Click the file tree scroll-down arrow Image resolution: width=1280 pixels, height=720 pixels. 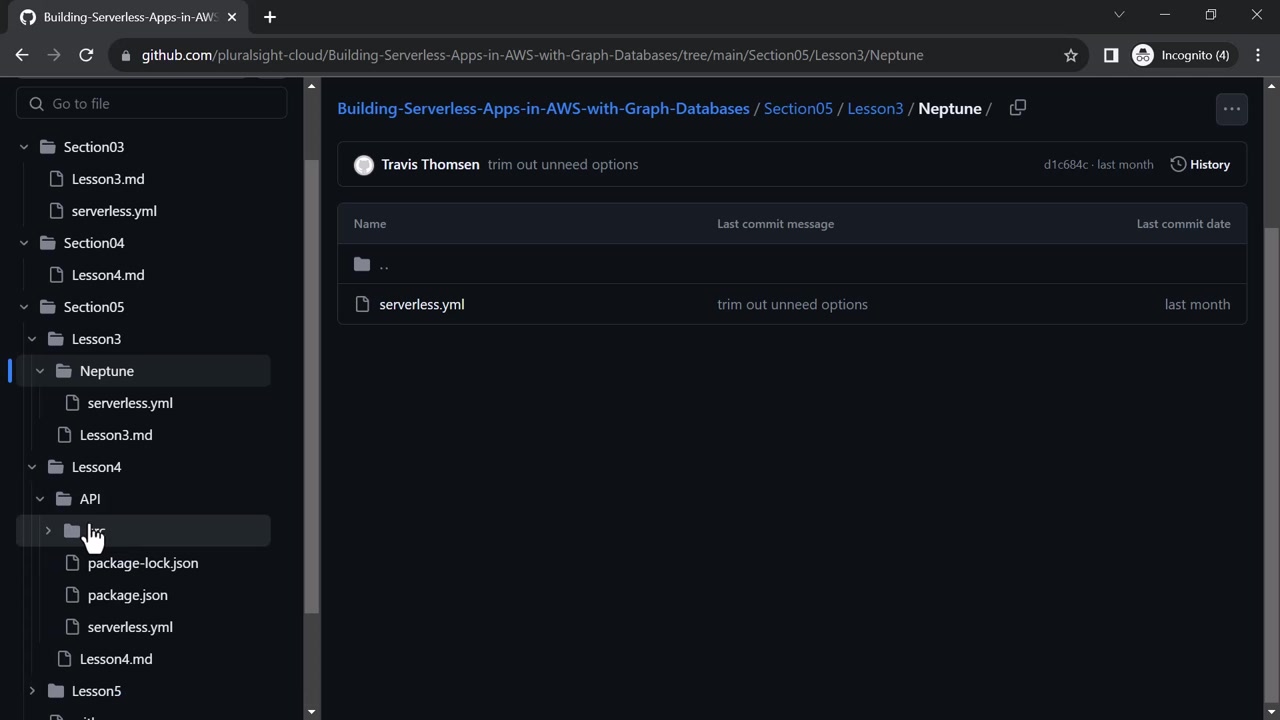point(312,712)
